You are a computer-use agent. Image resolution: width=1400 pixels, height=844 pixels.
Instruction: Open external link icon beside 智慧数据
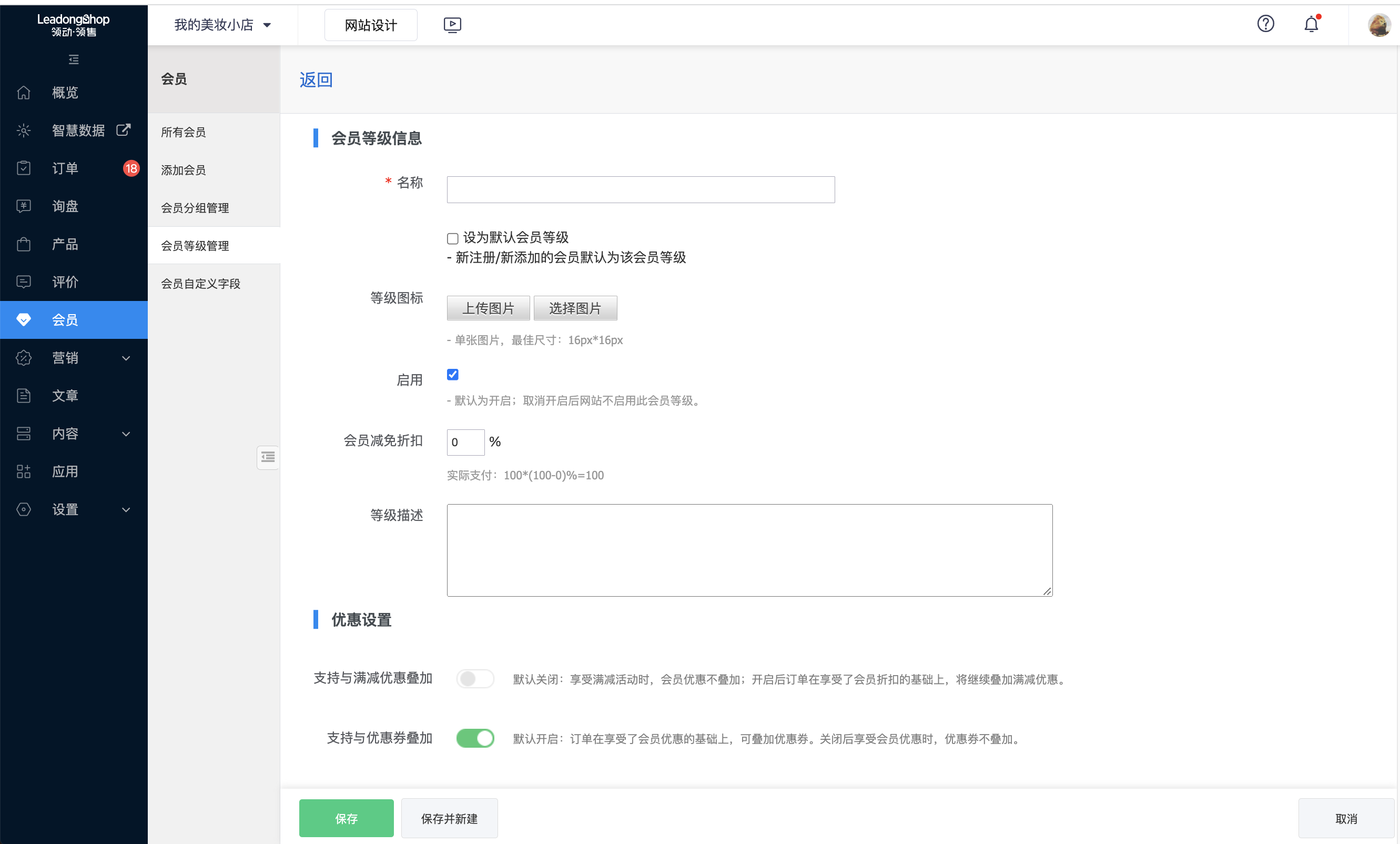click(123, 129)
